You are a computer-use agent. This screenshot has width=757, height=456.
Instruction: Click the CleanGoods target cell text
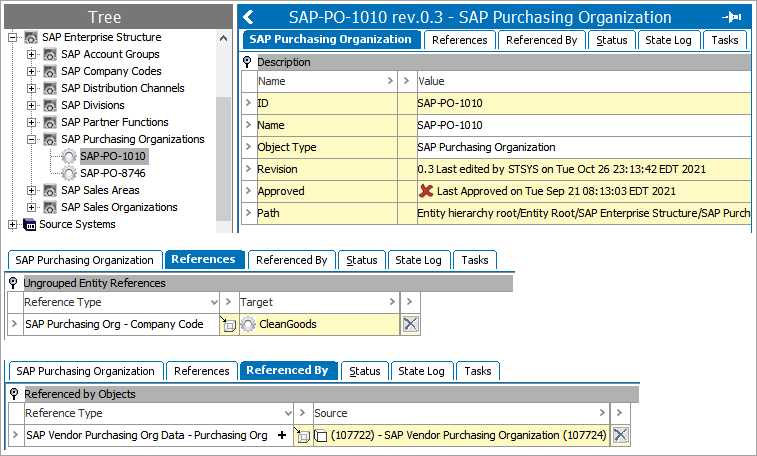(x=288, y=324)
